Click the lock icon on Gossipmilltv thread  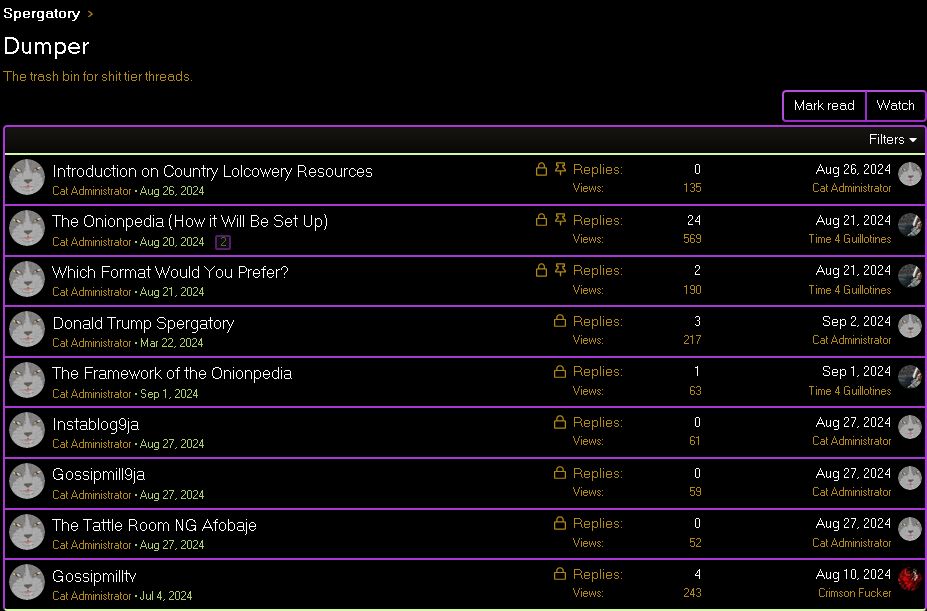pos(560,574)
